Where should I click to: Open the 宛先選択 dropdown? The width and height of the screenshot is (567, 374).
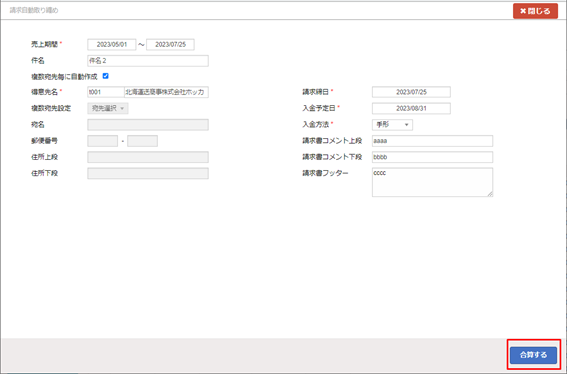coord(108,109)
